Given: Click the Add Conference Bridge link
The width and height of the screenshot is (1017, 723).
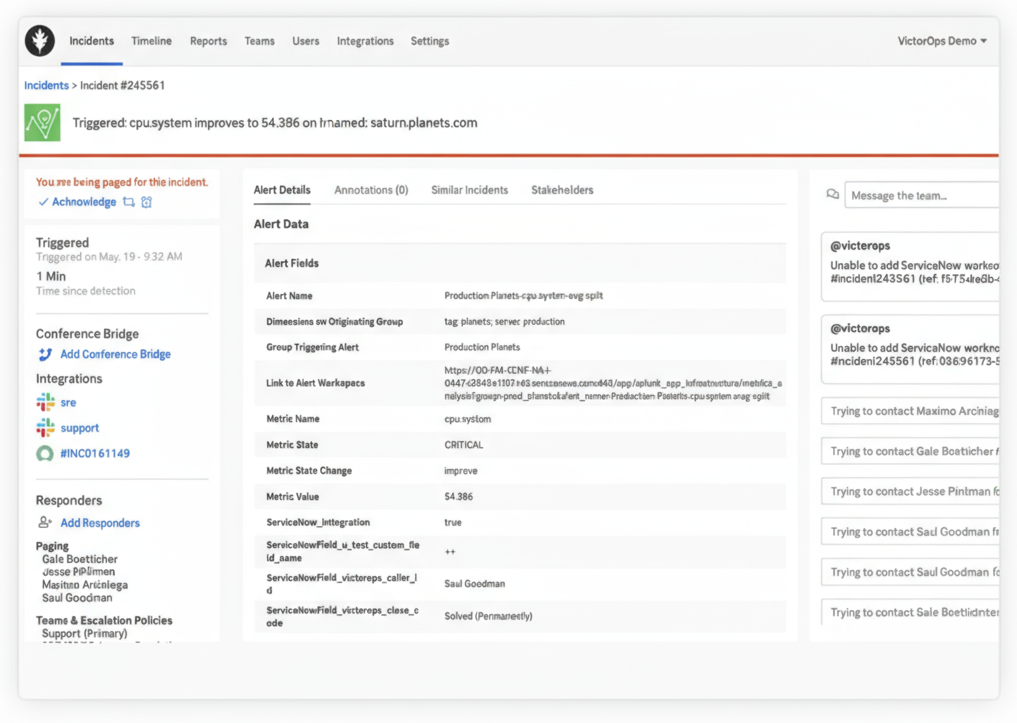Looking at the screenshot, I should pos(115,354).
